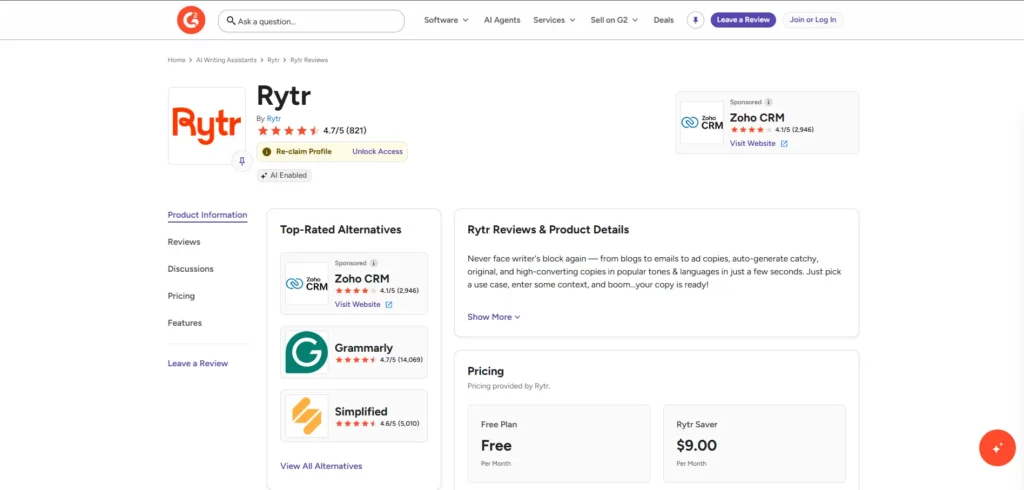Click the AI Enabled sparkle badge
1024x490 pixels.
[x=284, y=175]
